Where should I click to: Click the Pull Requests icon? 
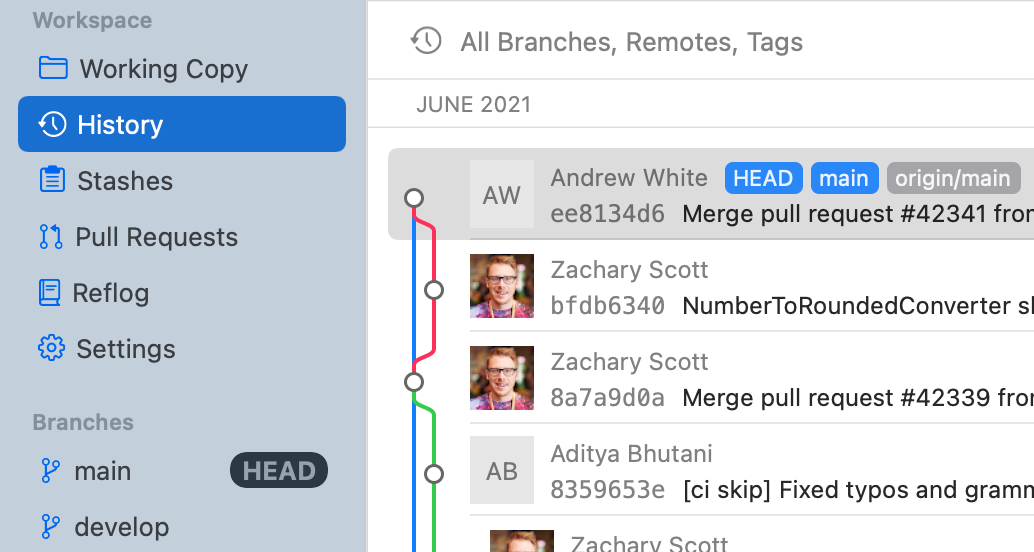[x=51, y=237]
